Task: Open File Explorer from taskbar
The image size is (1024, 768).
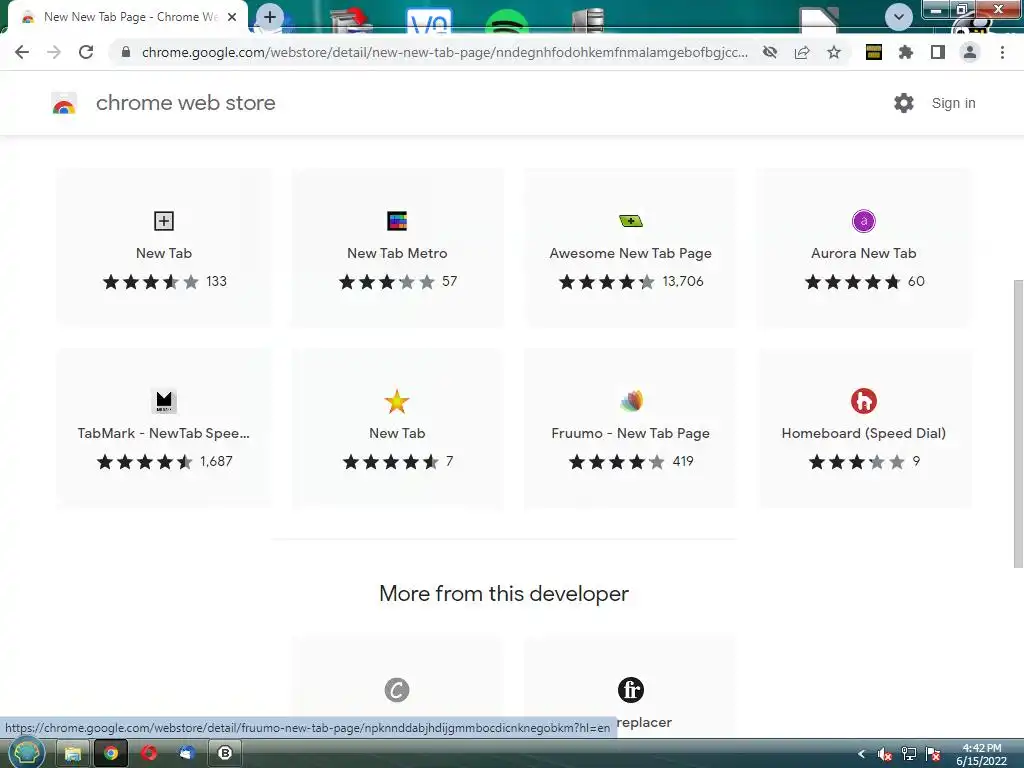Action: tap(72, 754)
